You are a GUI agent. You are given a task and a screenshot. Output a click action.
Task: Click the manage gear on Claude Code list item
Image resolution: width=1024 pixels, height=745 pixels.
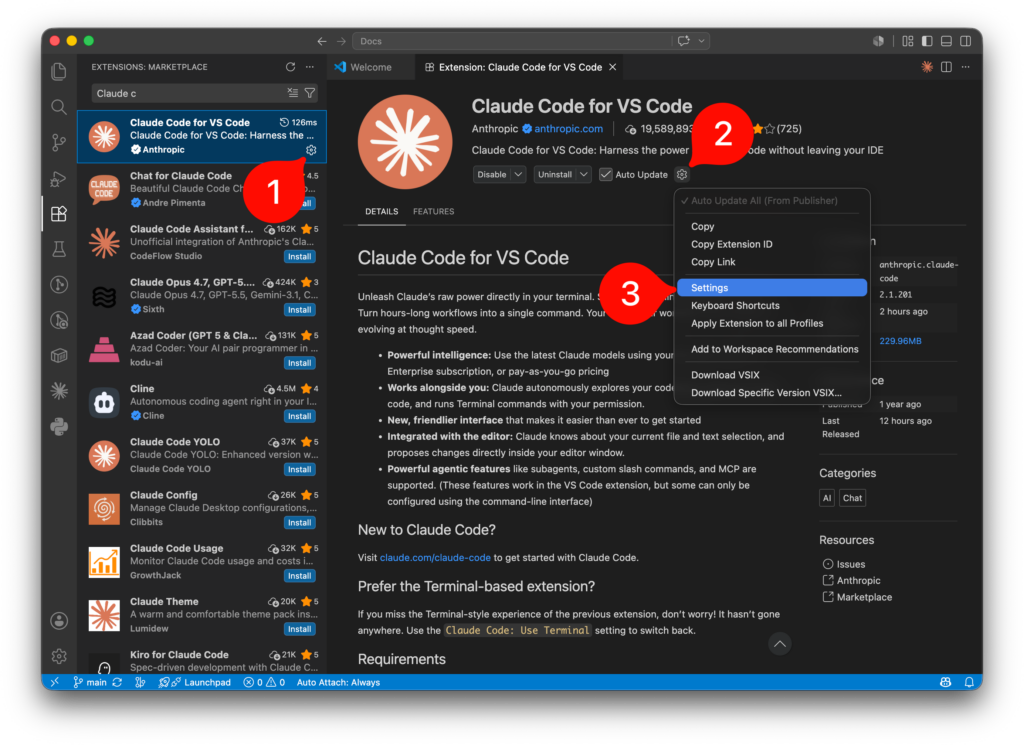pos(311,150)
